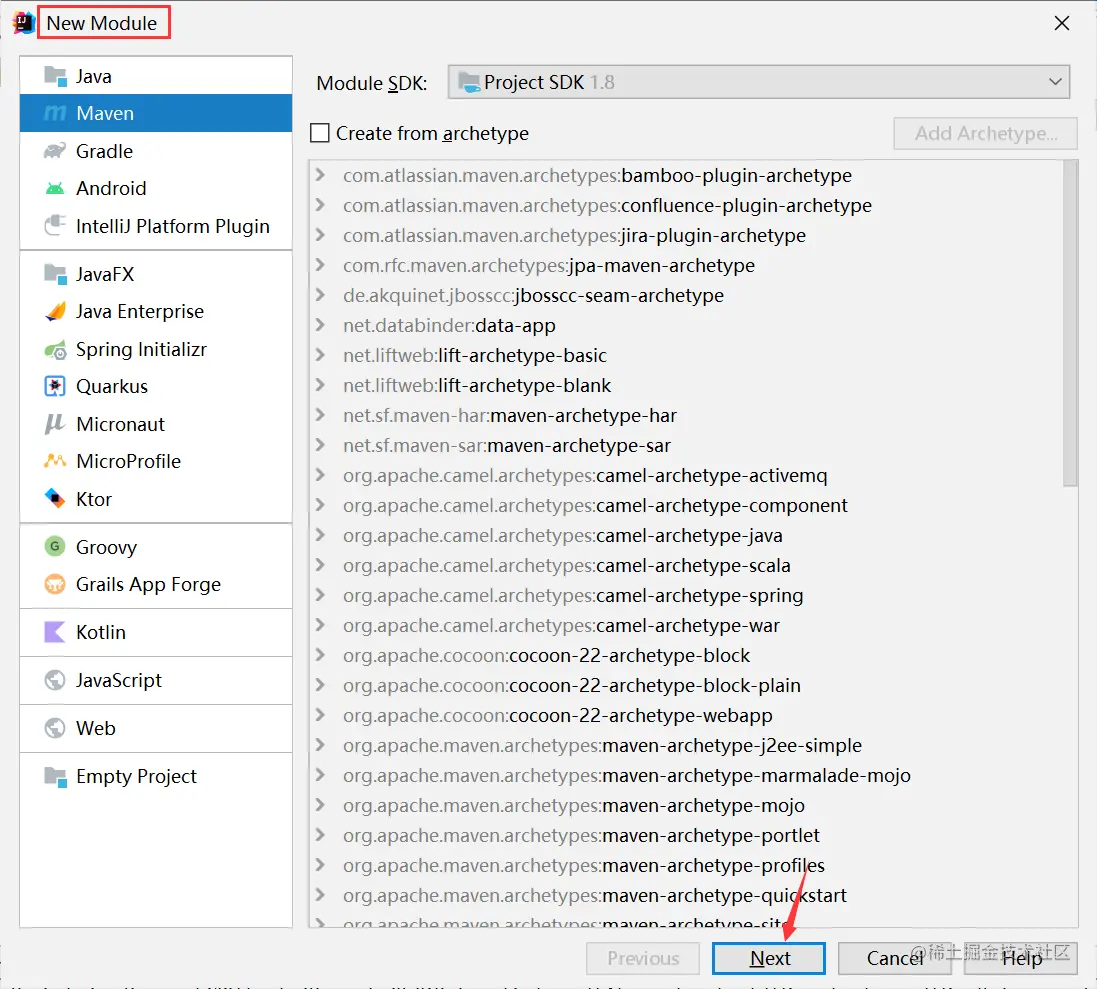
Task: Select cocoon-22-archetype-block-plain row
Action: [686, 685]
